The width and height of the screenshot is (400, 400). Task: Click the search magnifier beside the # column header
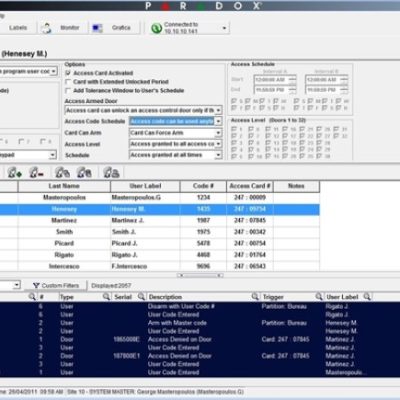click(x=32, y=296)
